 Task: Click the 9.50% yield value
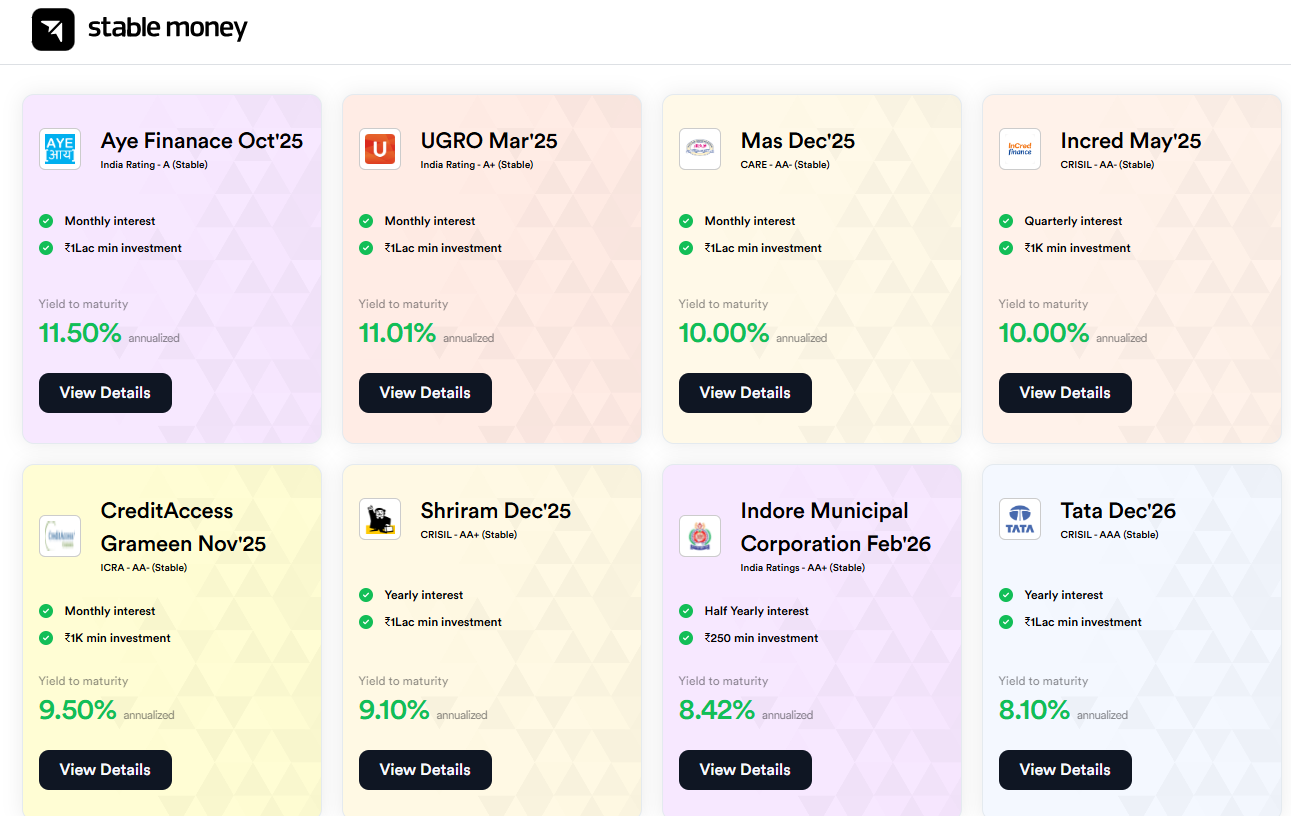pos(78,710)
